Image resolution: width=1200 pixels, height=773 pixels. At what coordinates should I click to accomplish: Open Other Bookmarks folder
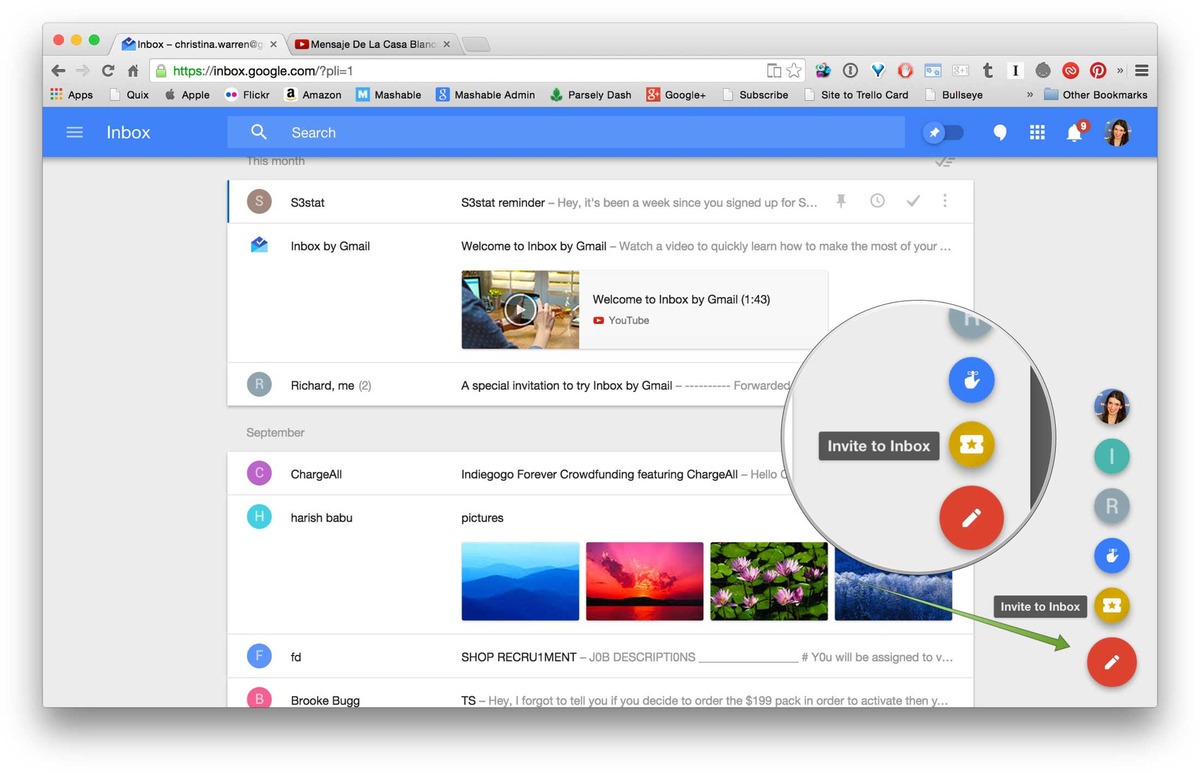tap(1095, 95)
